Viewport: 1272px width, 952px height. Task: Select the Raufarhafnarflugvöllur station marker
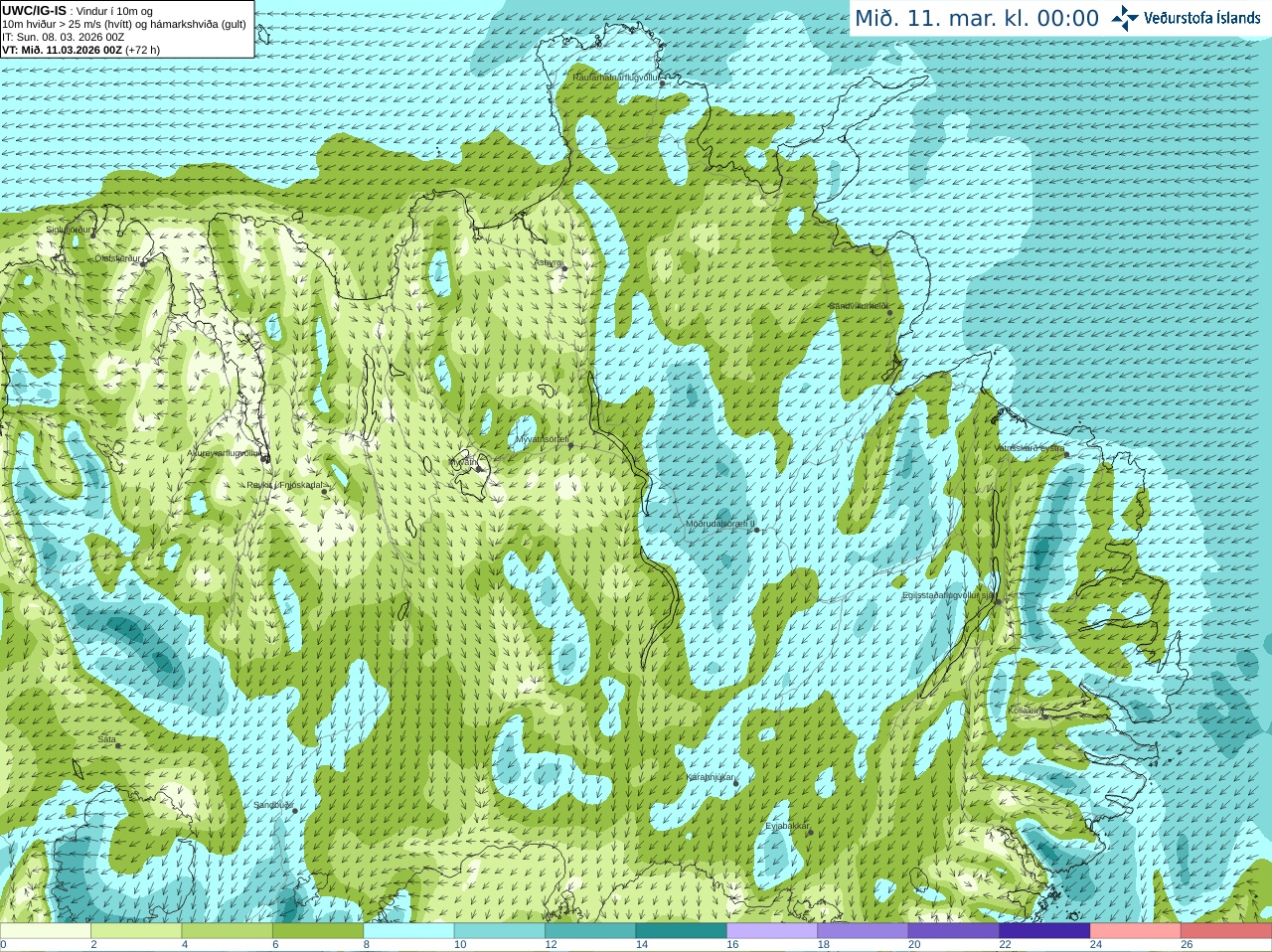click(663, 83)
